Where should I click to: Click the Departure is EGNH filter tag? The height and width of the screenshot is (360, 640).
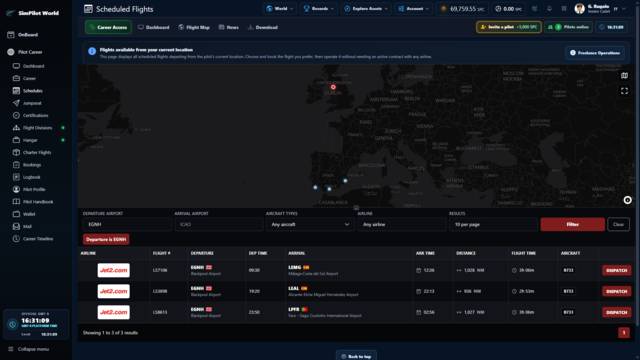click(x=106, y=240)
